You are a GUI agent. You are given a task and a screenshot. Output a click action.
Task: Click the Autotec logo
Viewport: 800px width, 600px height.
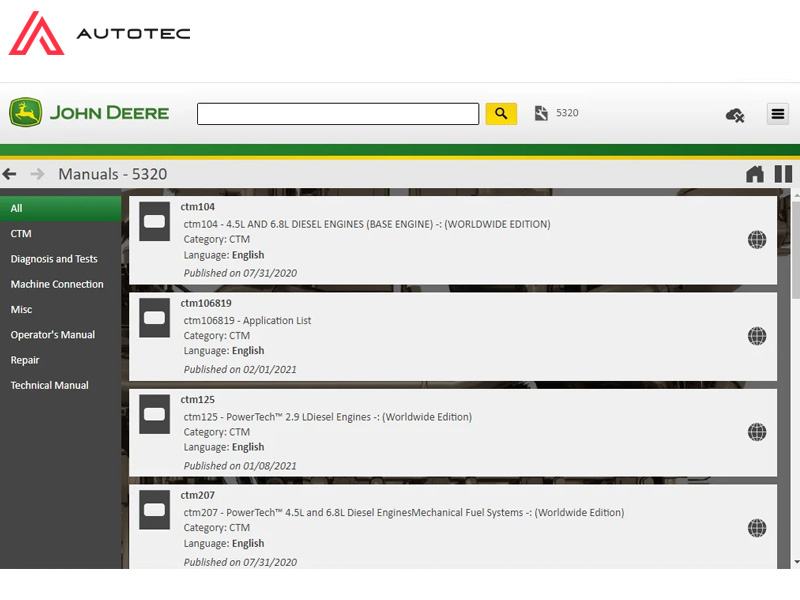pos(99,33)
